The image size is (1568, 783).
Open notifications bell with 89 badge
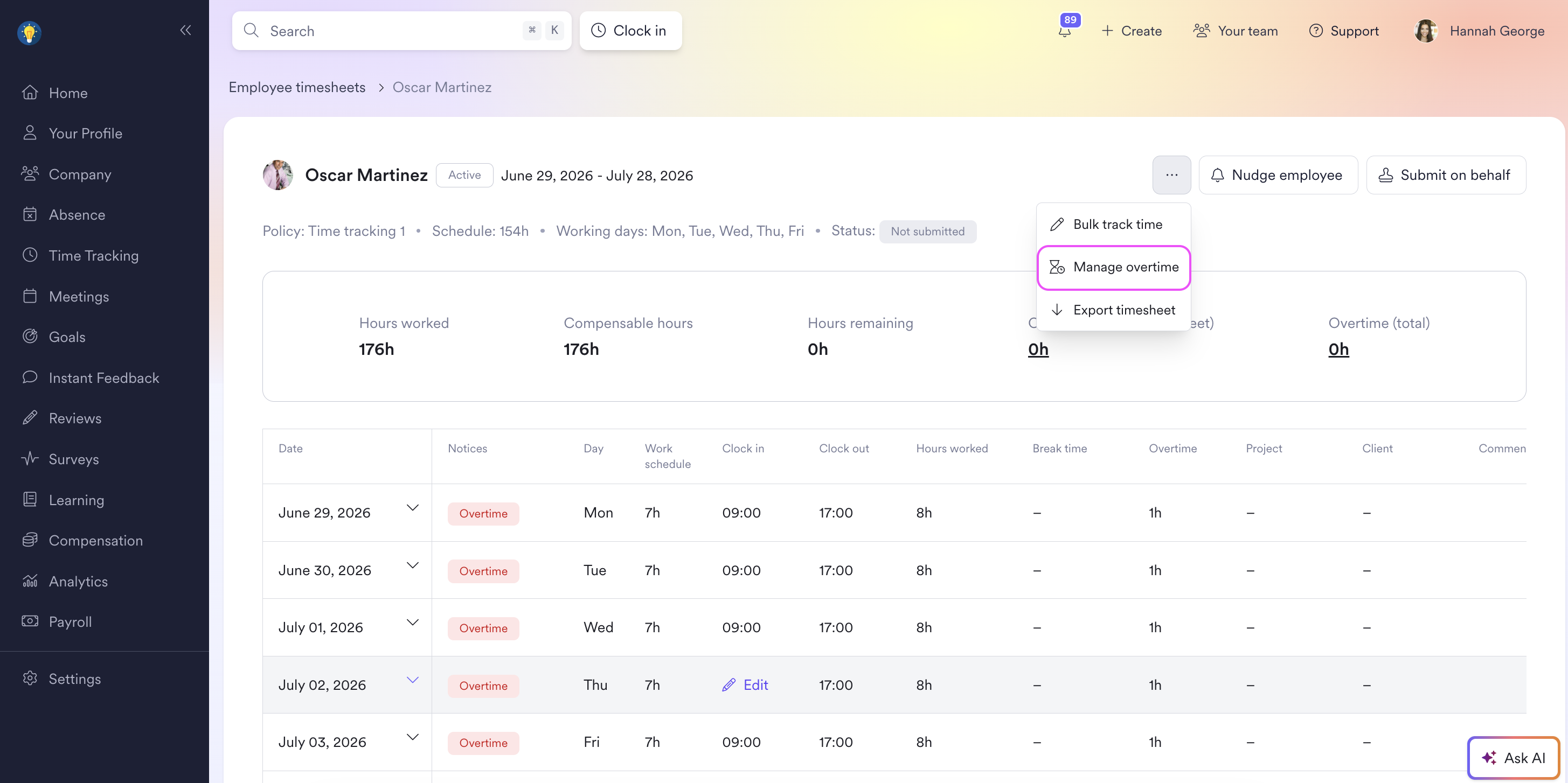click(x=1065, y=29)
